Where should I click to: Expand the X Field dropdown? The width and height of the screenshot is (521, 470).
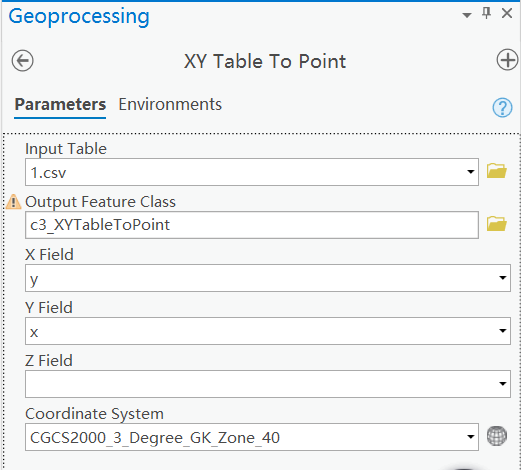pyautogui.click(x=503, y=278)
